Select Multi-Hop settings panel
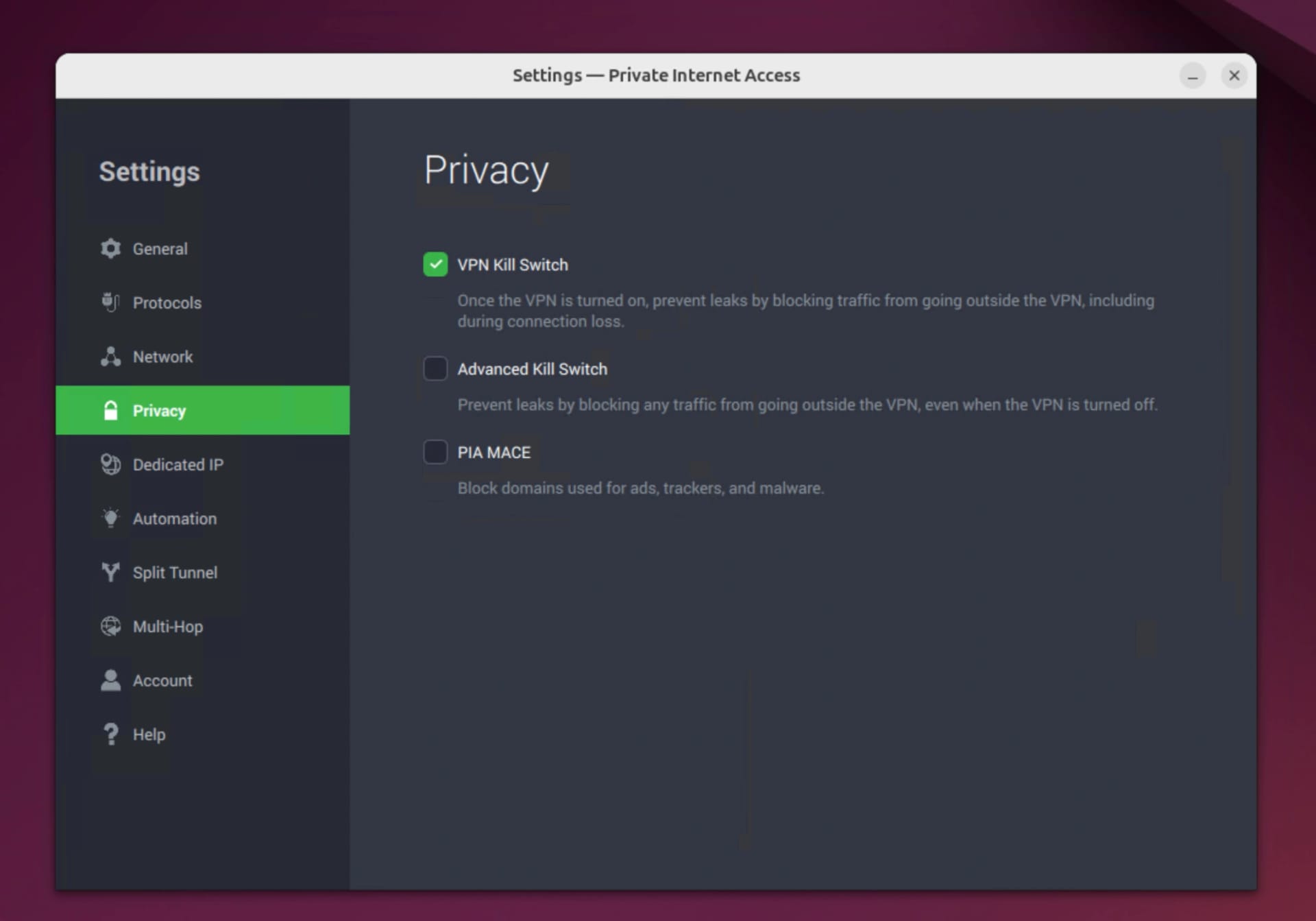This screenshot has height=921, width=1316. [168, 626]
